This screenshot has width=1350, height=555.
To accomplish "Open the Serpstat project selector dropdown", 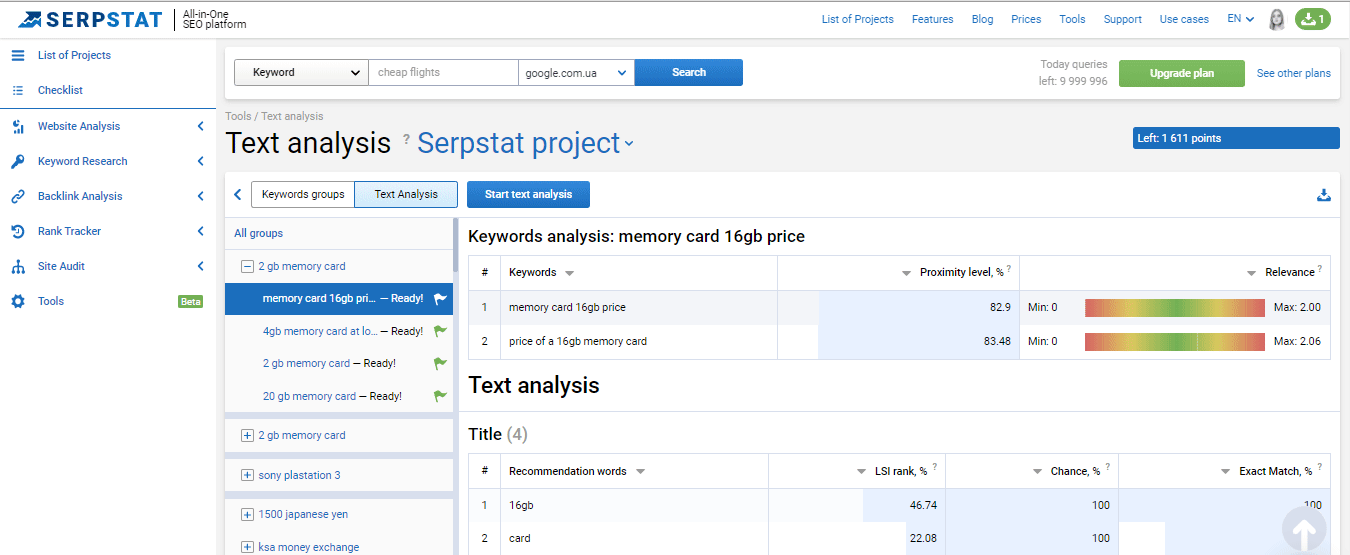I will click(x=525, y=144).
